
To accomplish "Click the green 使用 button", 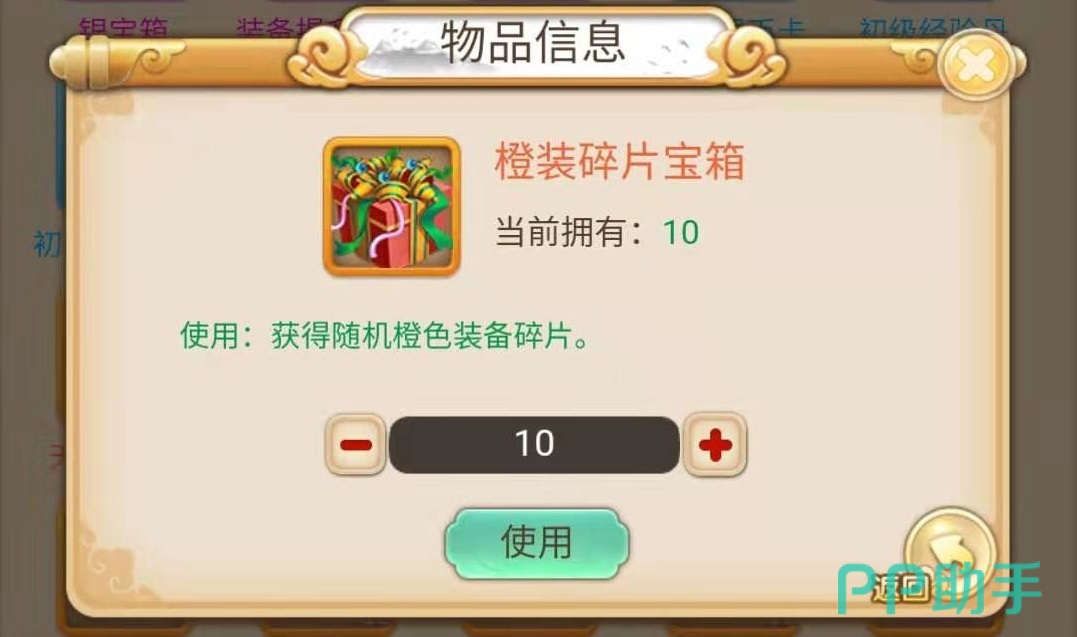I will tap(536, 543).
